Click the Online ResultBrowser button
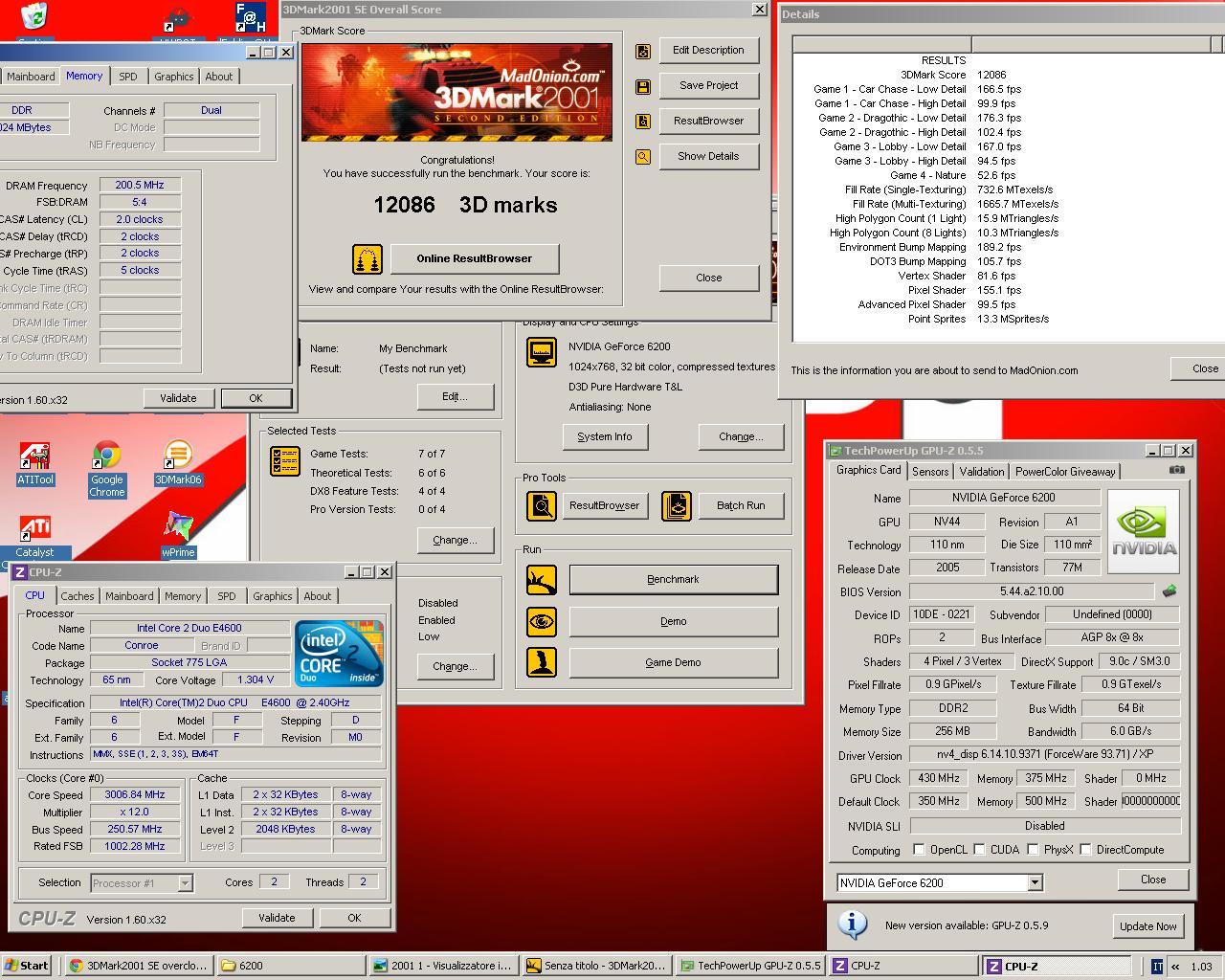The height and width of the screenshot is (980, 1225). pos(475,258)
